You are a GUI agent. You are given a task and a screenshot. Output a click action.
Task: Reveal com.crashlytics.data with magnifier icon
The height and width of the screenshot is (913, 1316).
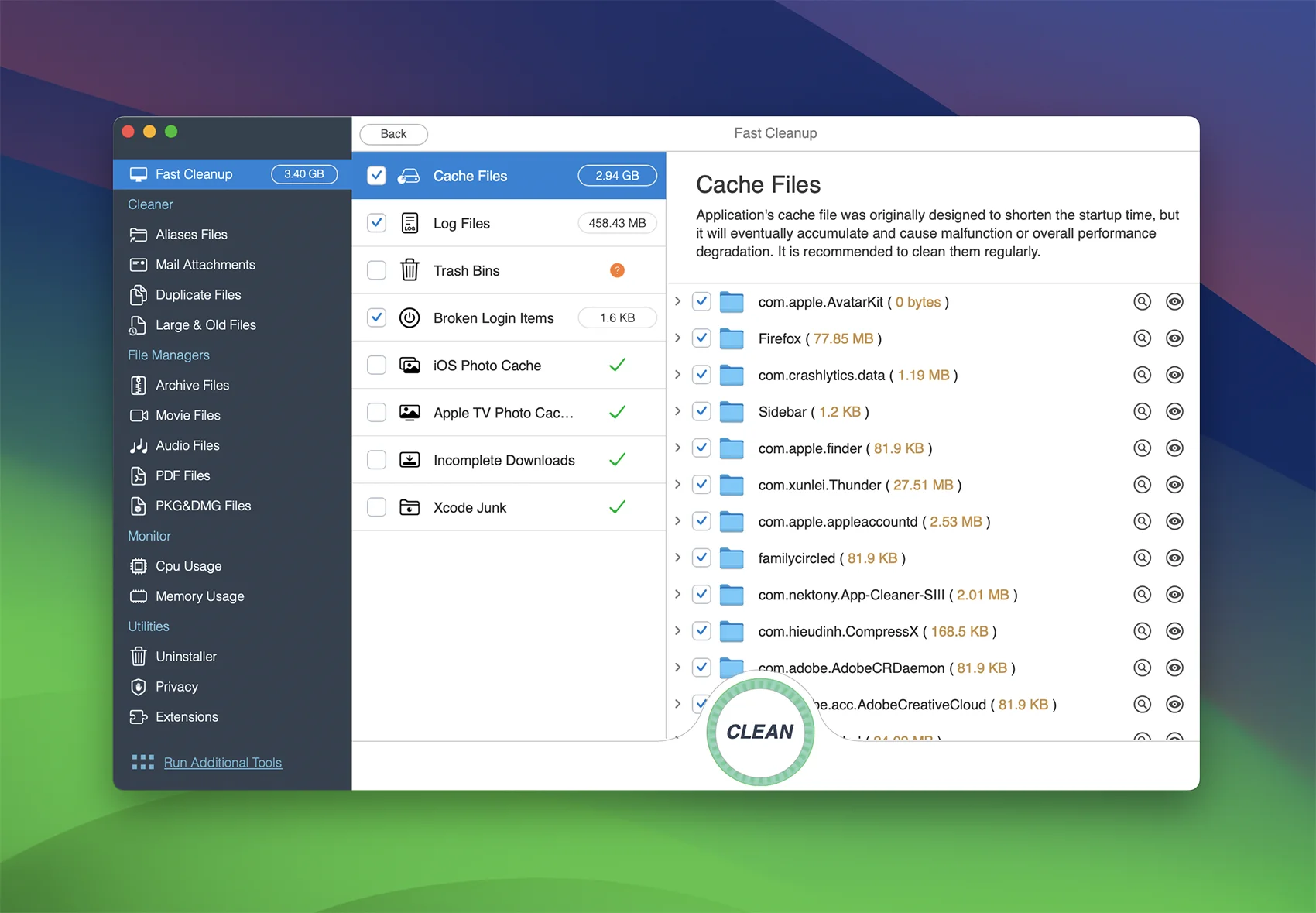[1142, 375]
